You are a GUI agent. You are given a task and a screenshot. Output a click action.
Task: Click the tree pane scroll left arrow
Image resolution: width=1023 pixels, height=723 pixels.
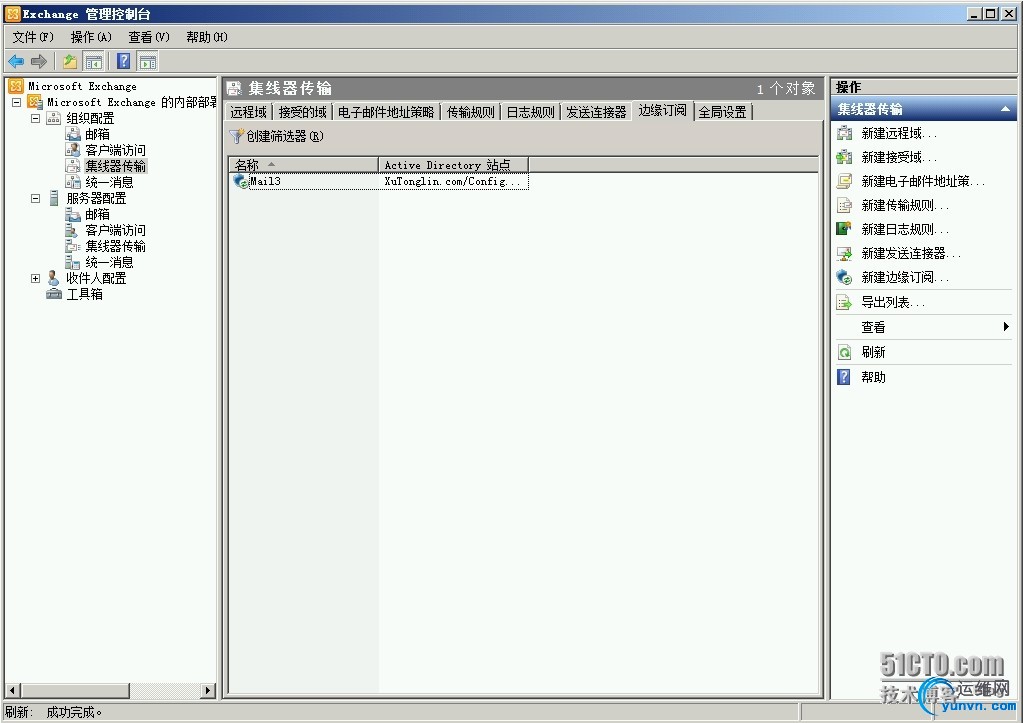click(12, 690)
